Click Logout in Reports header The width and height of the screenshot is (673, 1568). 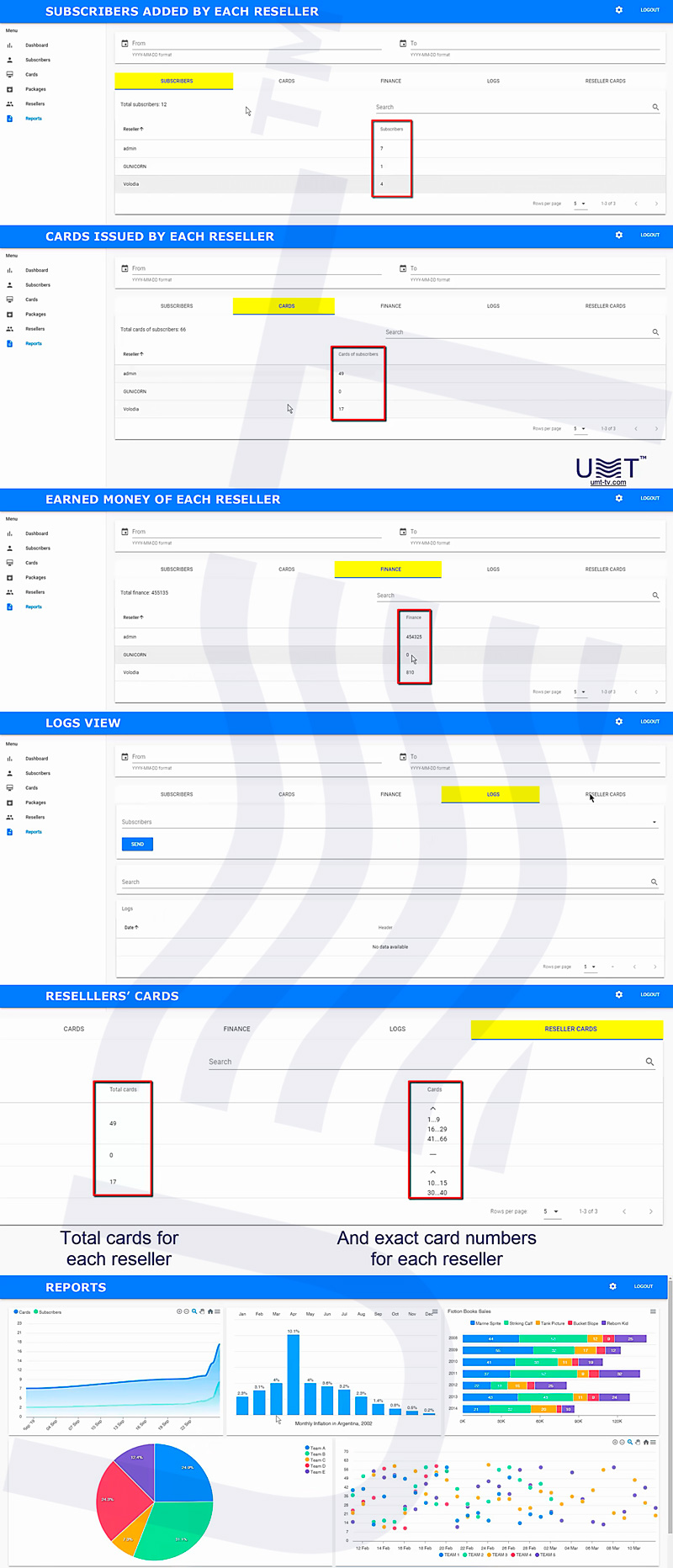pyautogui.click(x=644, y=1286)
